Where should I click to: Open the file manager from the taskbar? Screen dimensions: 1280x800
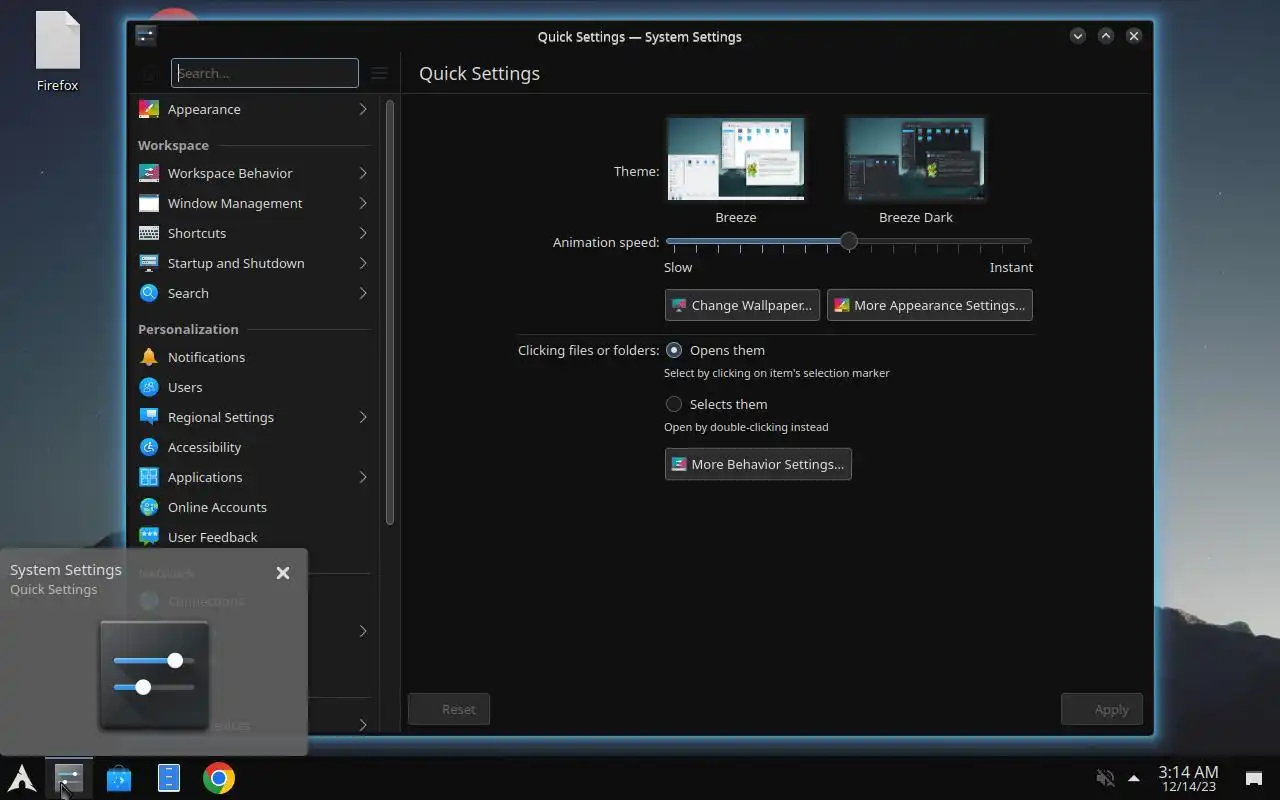pyautogui.click(x=169, y=778)
